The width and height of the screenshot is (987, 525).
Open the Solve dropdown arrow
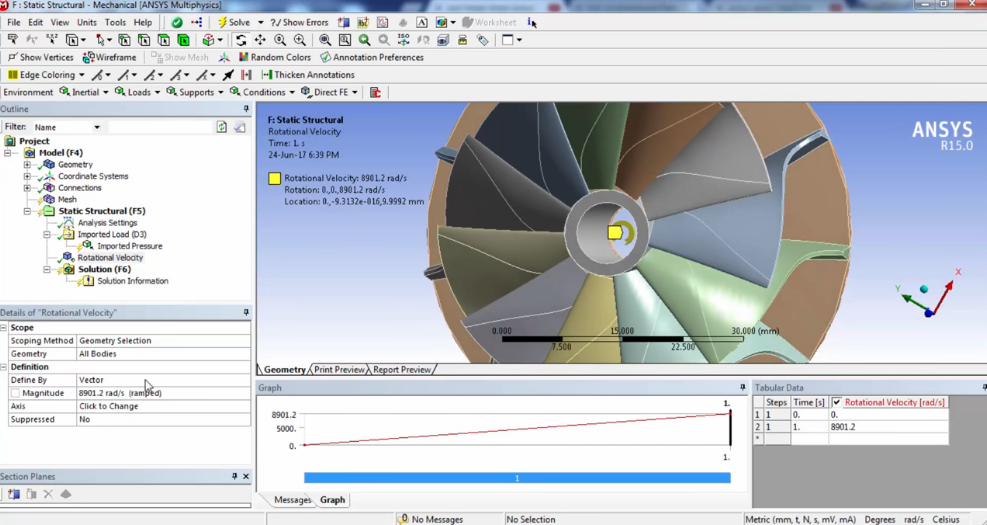(261, 23)
